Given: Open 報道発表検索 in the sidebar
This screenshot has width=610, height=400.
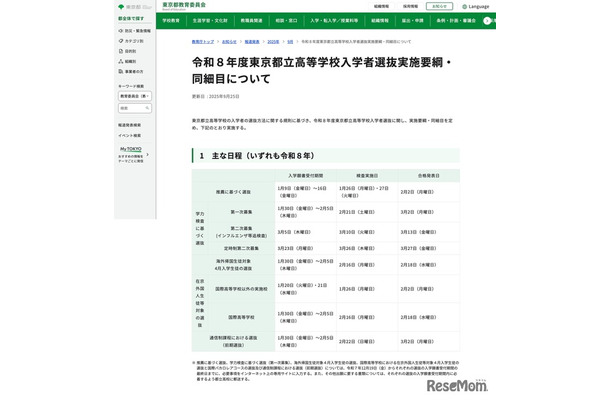Looking at the screenshot, I should coord(130,125).
